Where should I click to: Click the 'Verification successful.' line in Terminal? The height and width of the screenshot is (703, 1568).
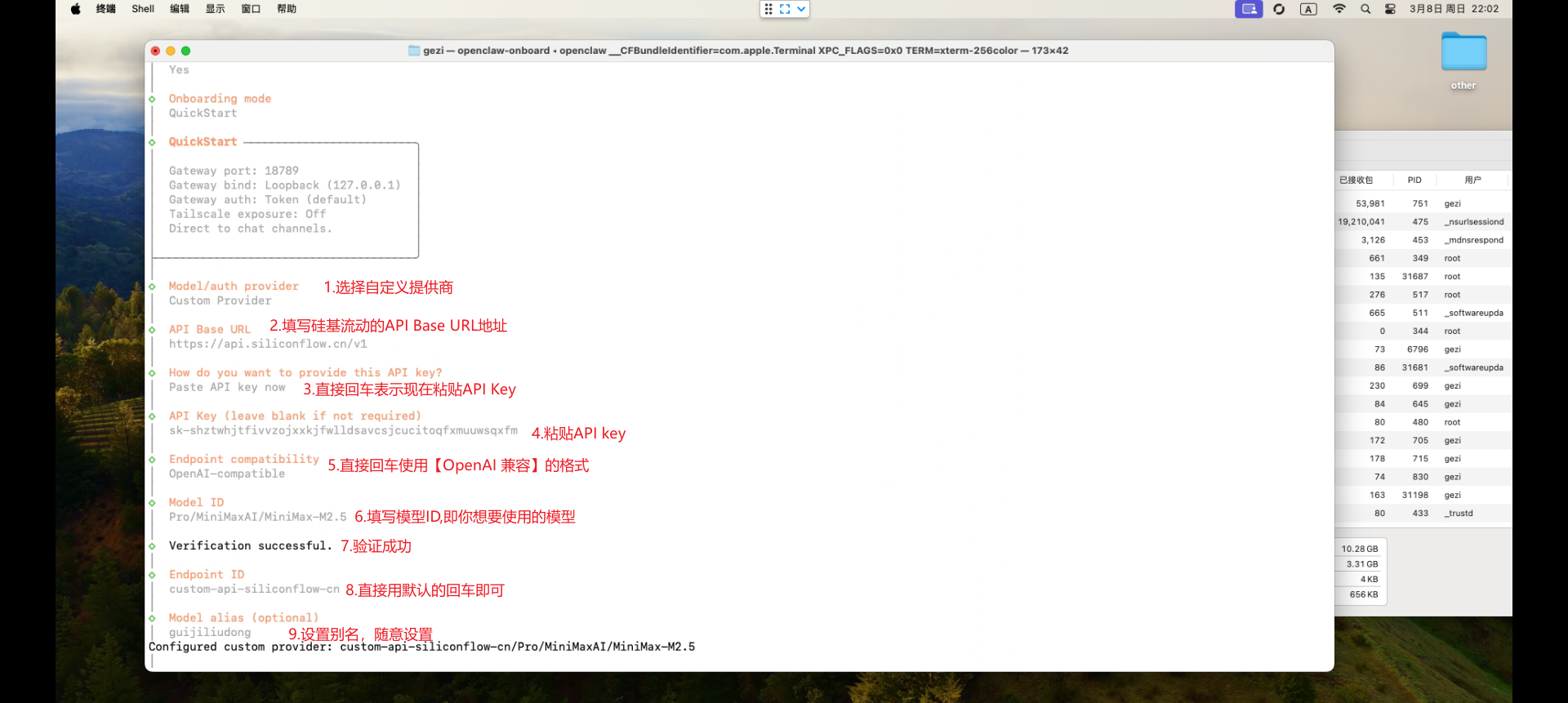click(x=250, y=545)
